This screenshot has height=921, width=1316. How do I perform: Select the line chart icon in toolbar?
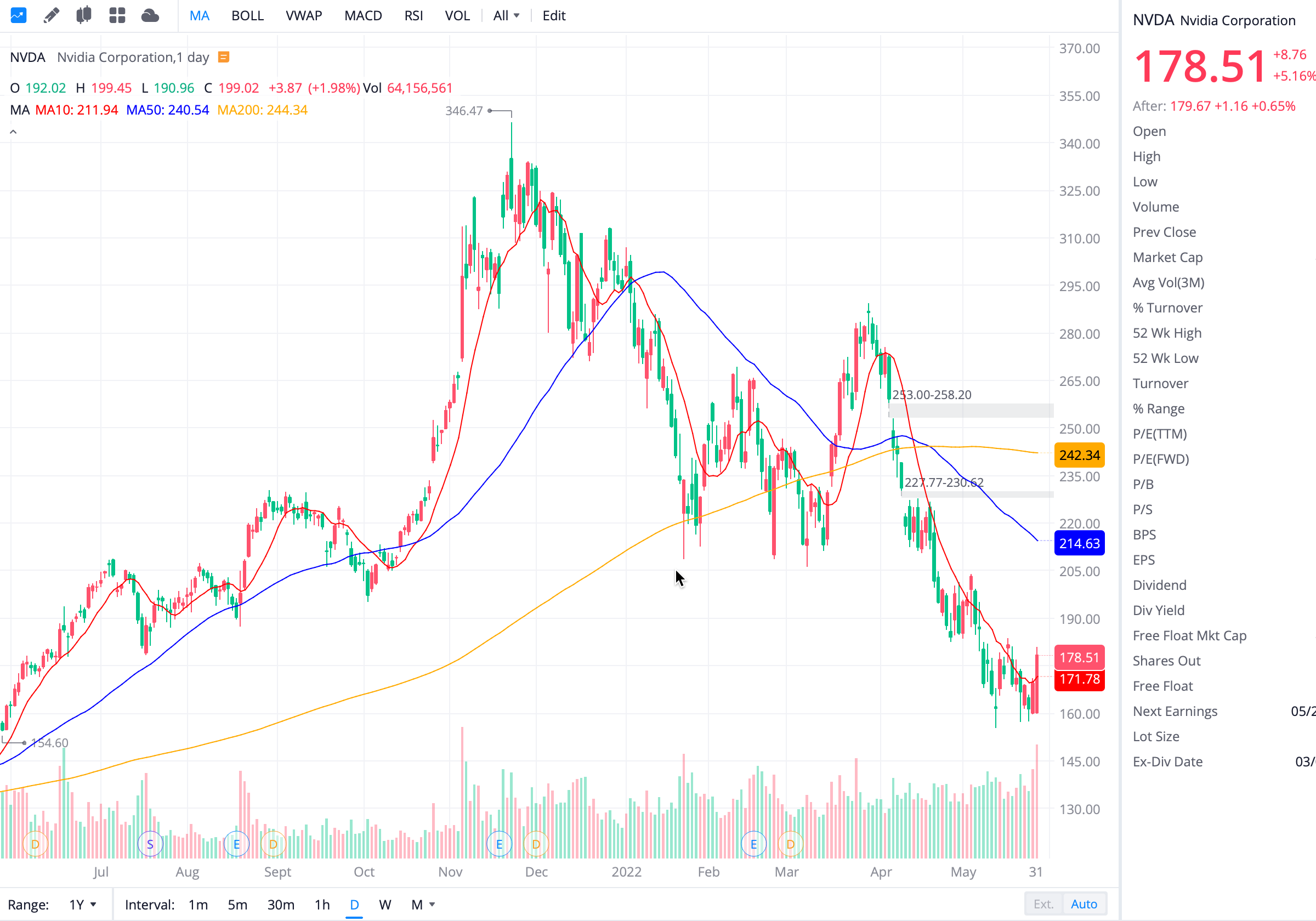(18, 15)
